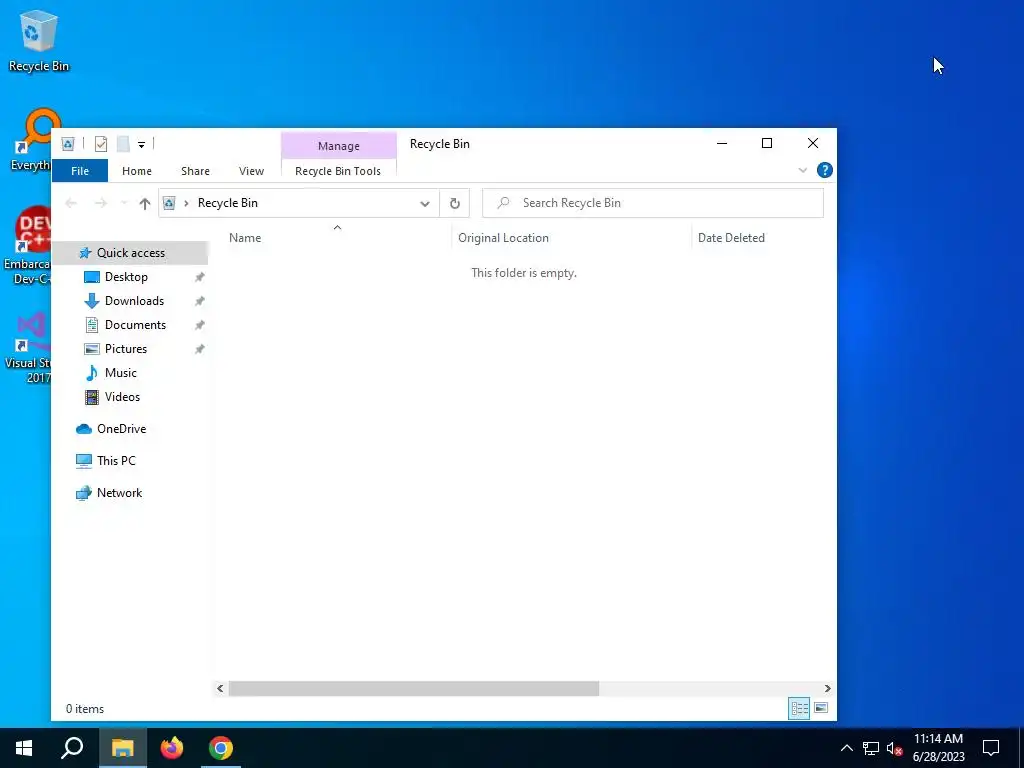Click File Explorer on the taskbar
Viewport: 1024px width, 768px height.
123,748
